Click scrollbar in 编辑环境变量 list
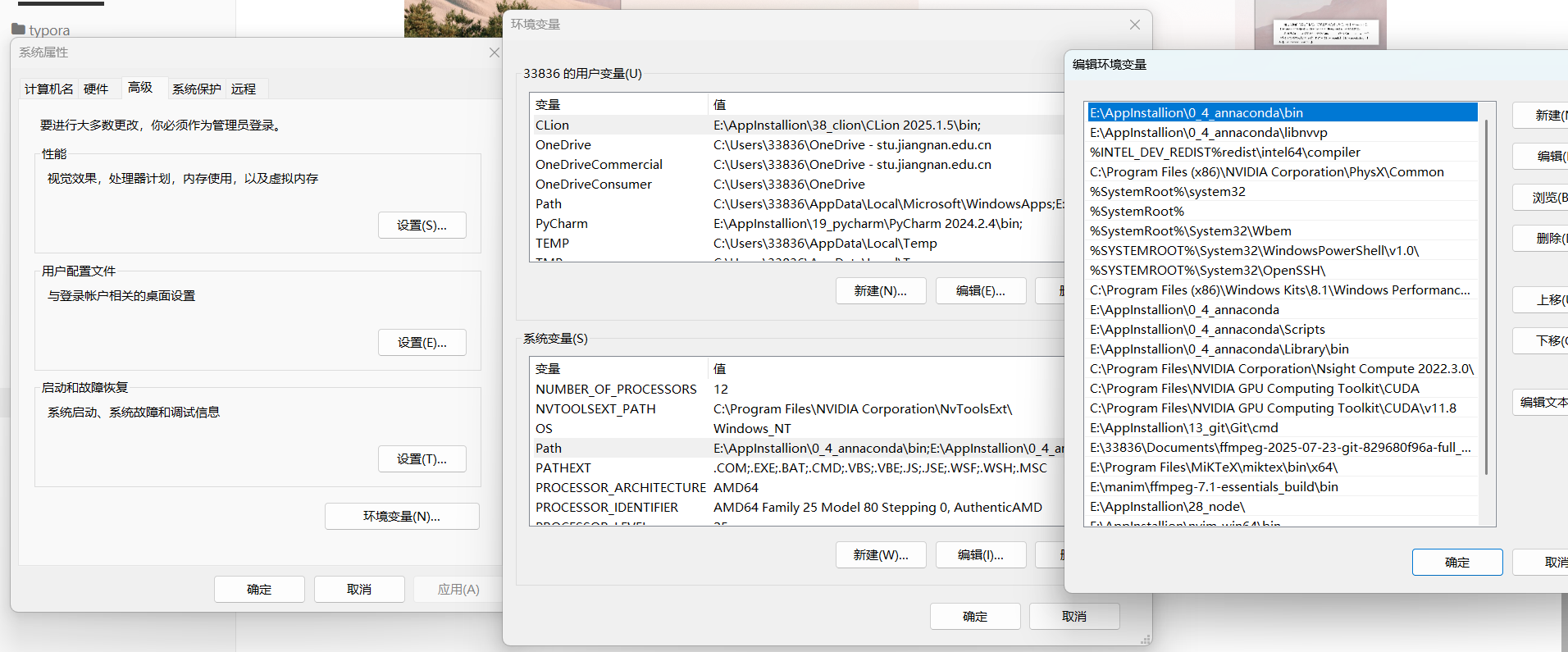Screen dimensions: 1568x652 1487,297
